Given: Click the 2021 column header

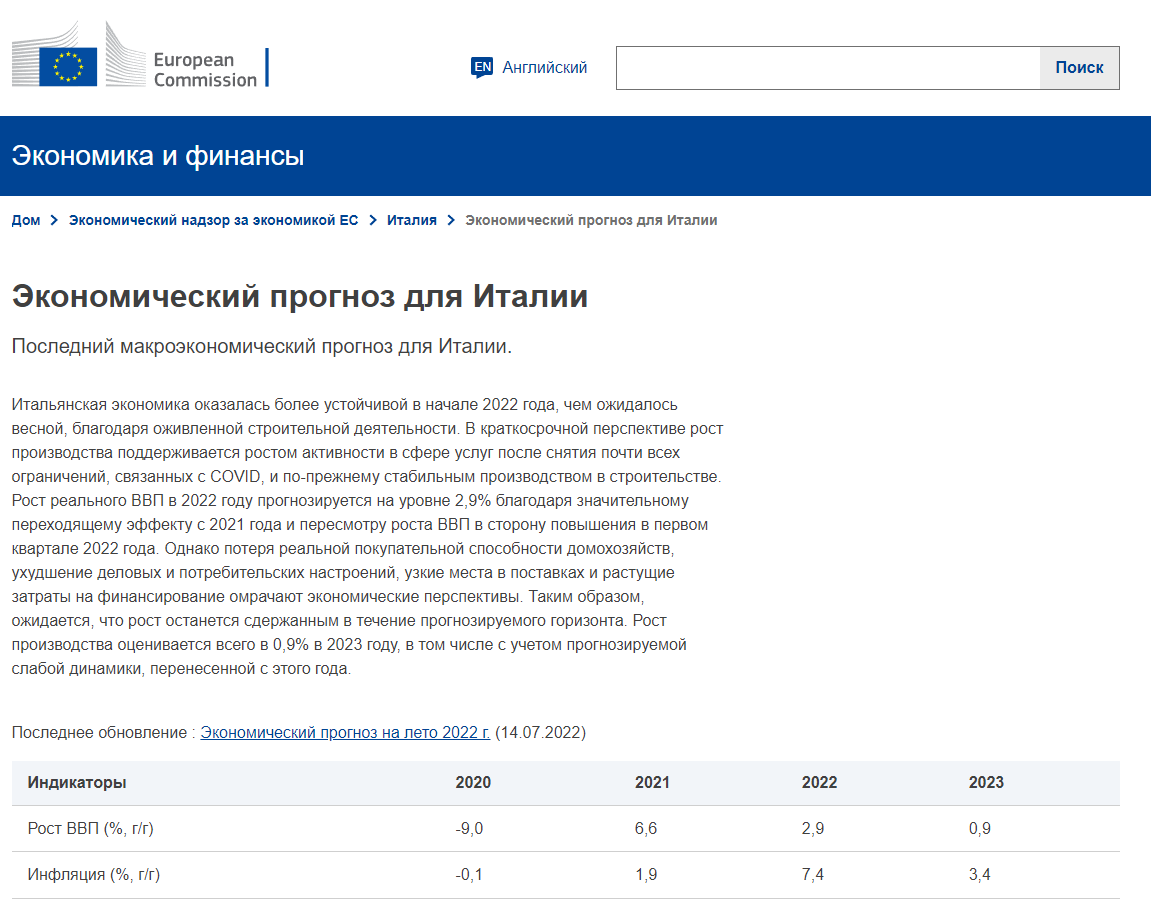Looking at the screenshot, I should tap(652, 783).
